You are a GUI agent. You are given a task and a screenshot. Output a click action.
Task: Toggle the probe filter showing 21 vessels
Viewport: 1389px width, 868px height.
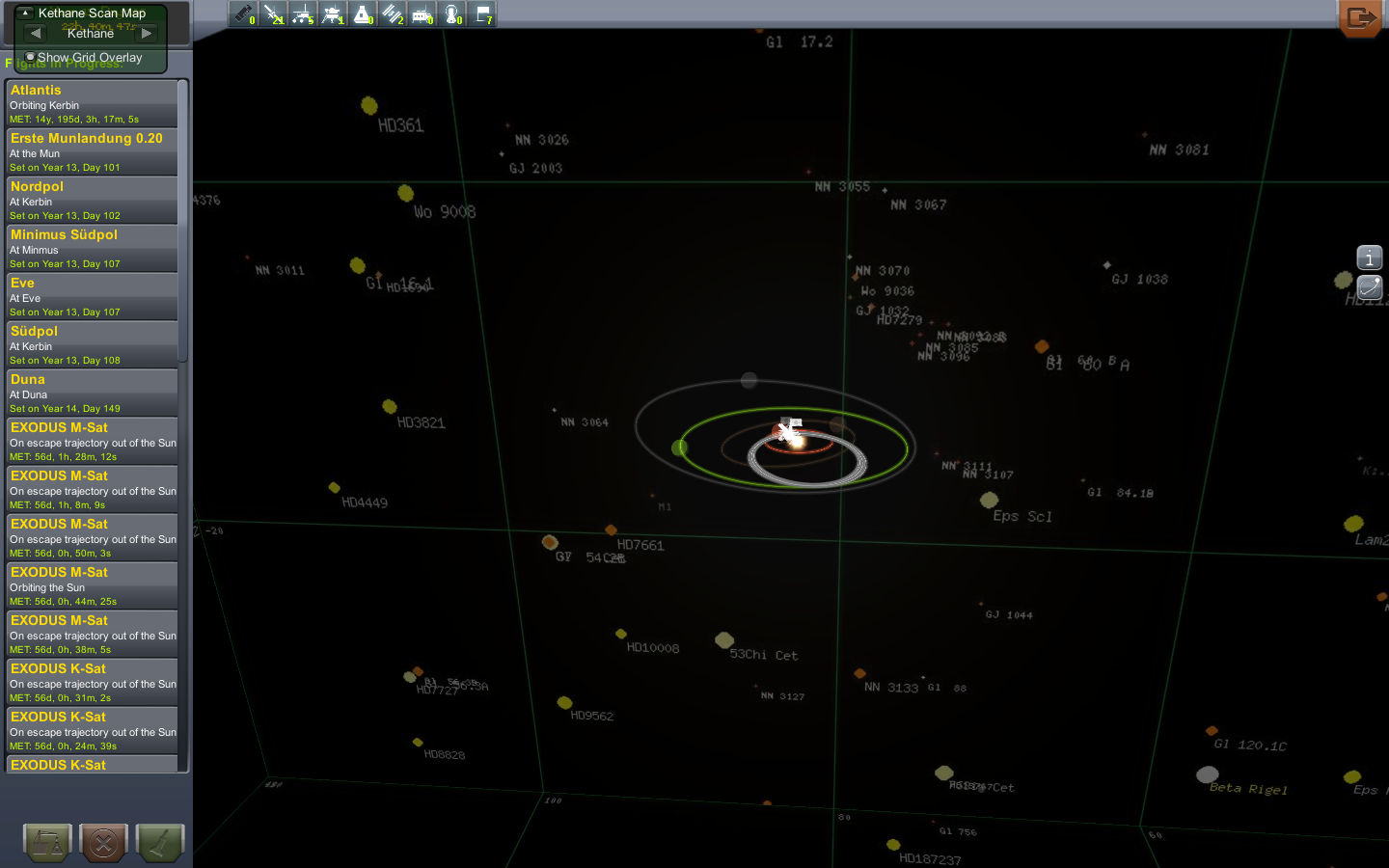pyautogui.click(x=273, y=14)
